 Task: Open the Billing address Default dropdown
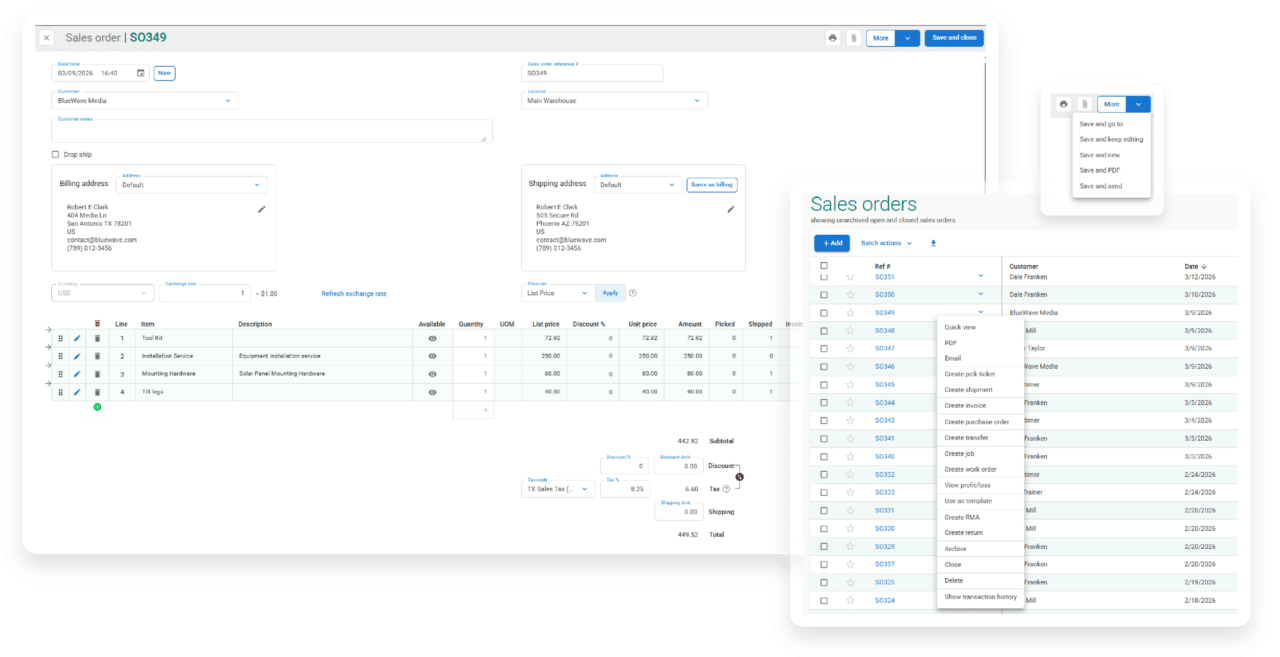click(191, 184)
